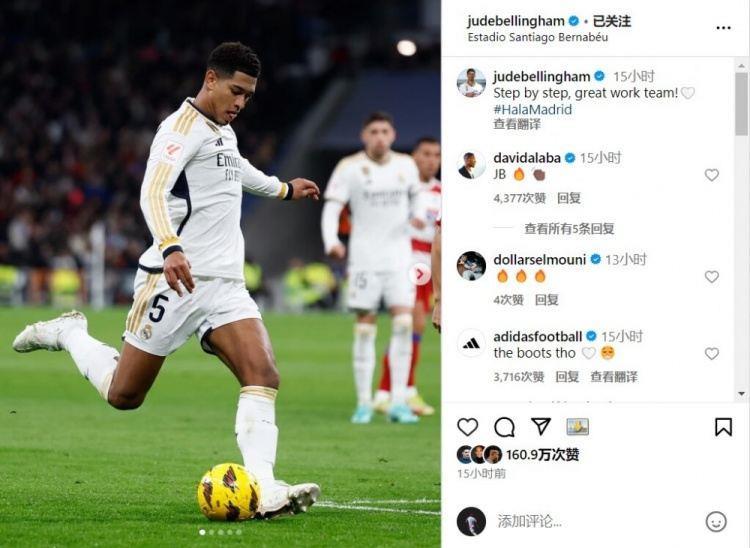Like davidalaba's comment

[x=712, y=175]
